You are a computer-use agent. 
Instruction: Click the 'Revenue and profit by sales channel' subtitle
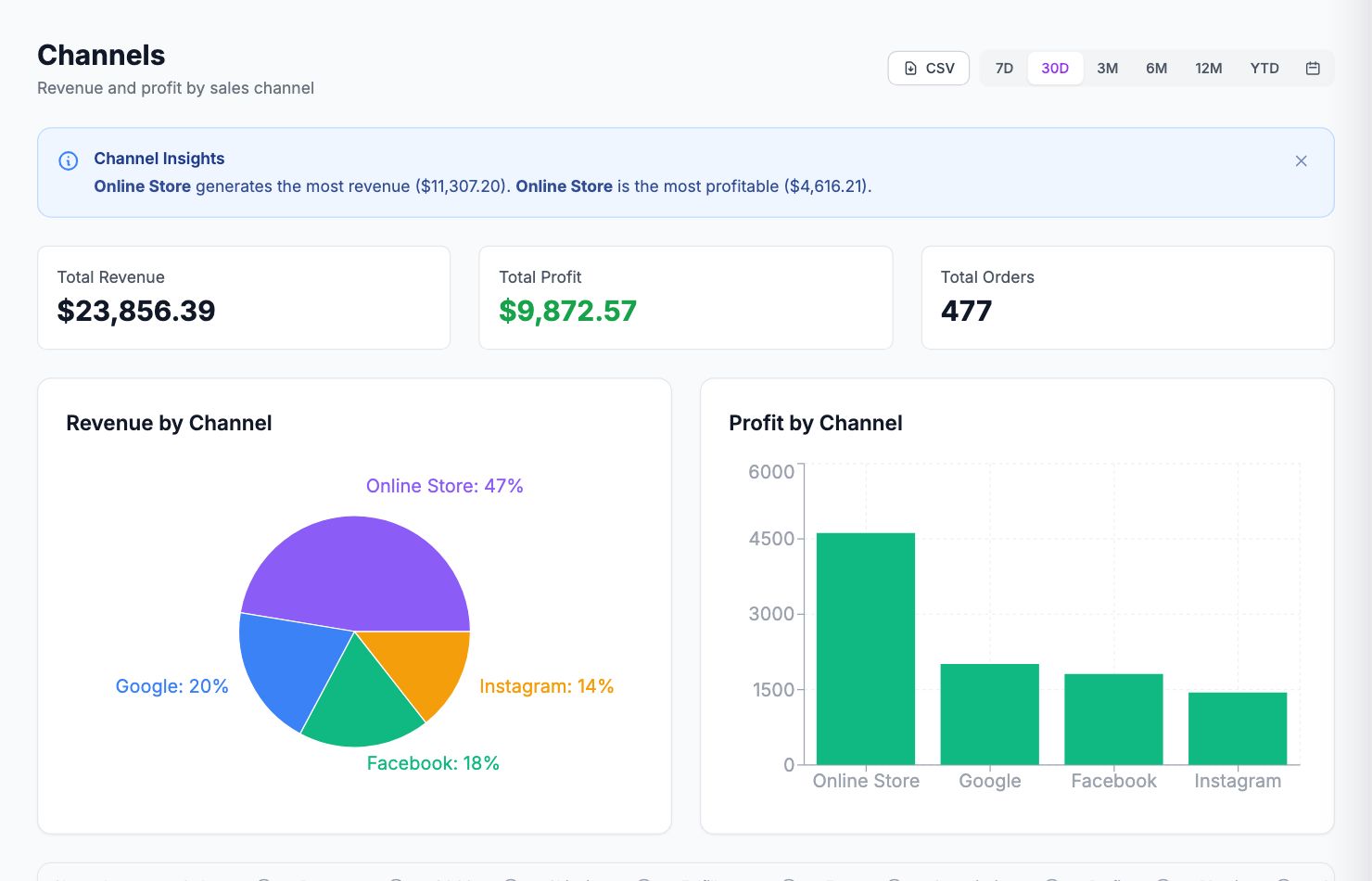coord(175,88)
